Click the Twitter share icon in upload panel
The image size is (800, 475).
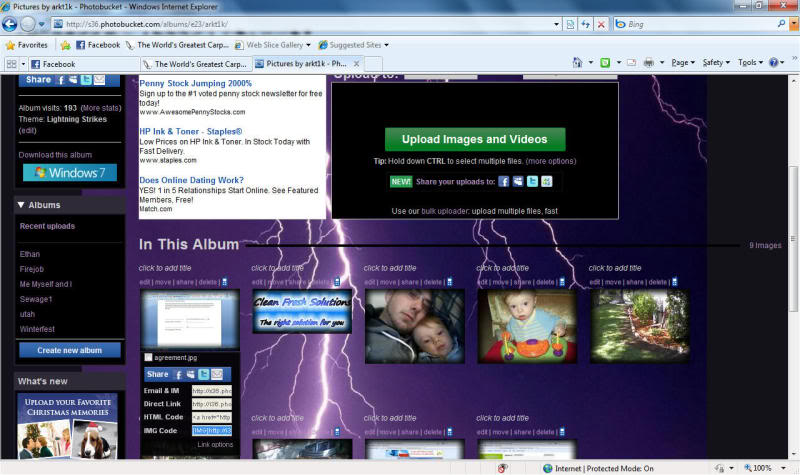532,181
